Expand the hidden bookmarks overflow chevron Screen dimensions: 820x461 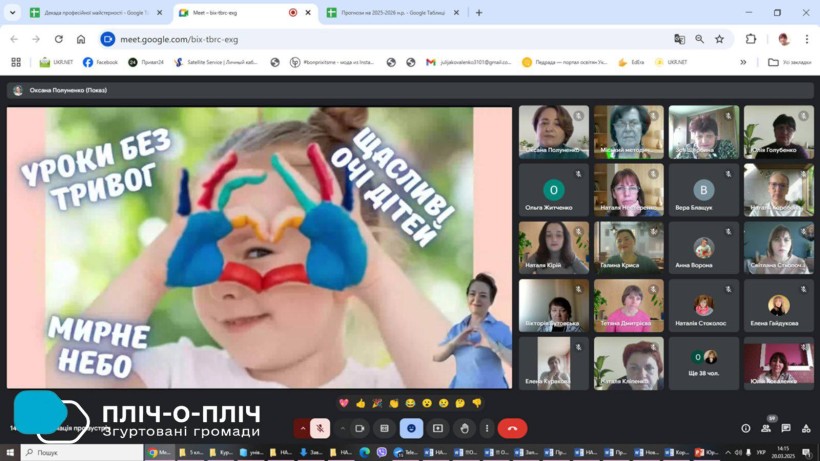pos(743,62)
